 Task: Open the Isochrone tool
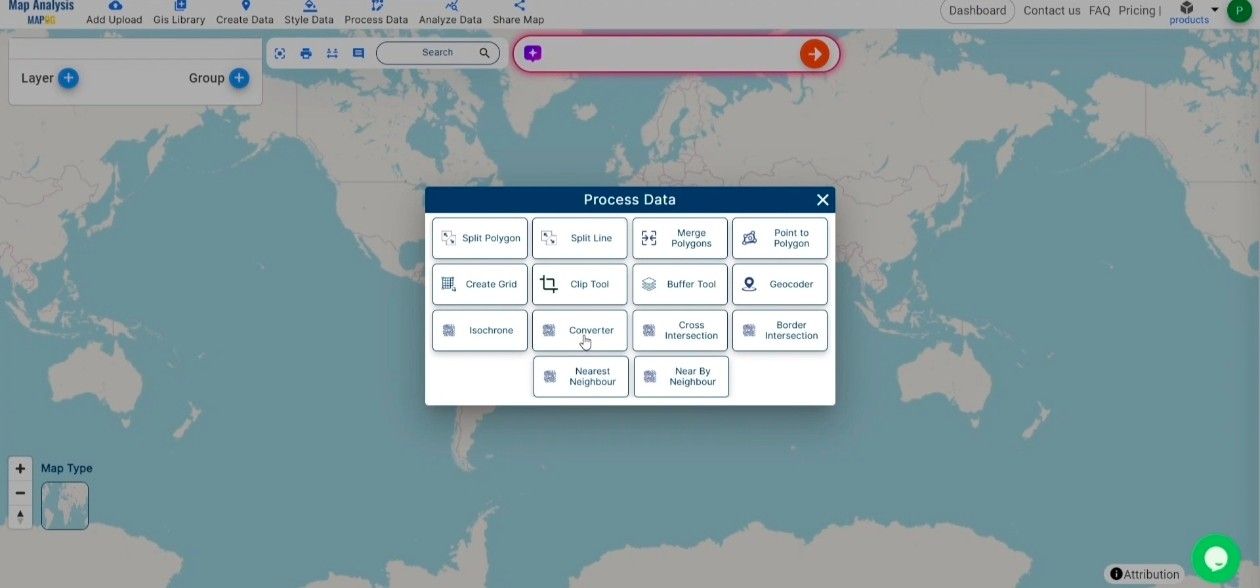[479, 330]
